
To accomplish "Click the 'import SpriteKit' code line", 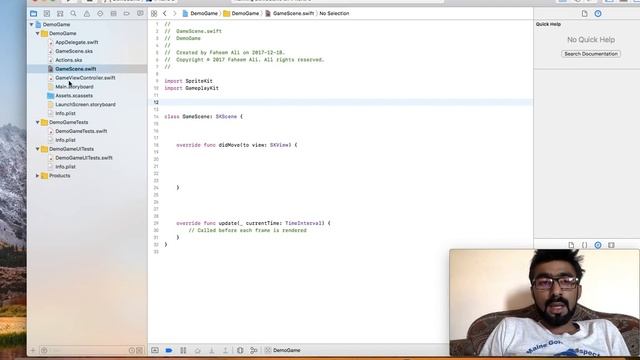I will 189,81.
